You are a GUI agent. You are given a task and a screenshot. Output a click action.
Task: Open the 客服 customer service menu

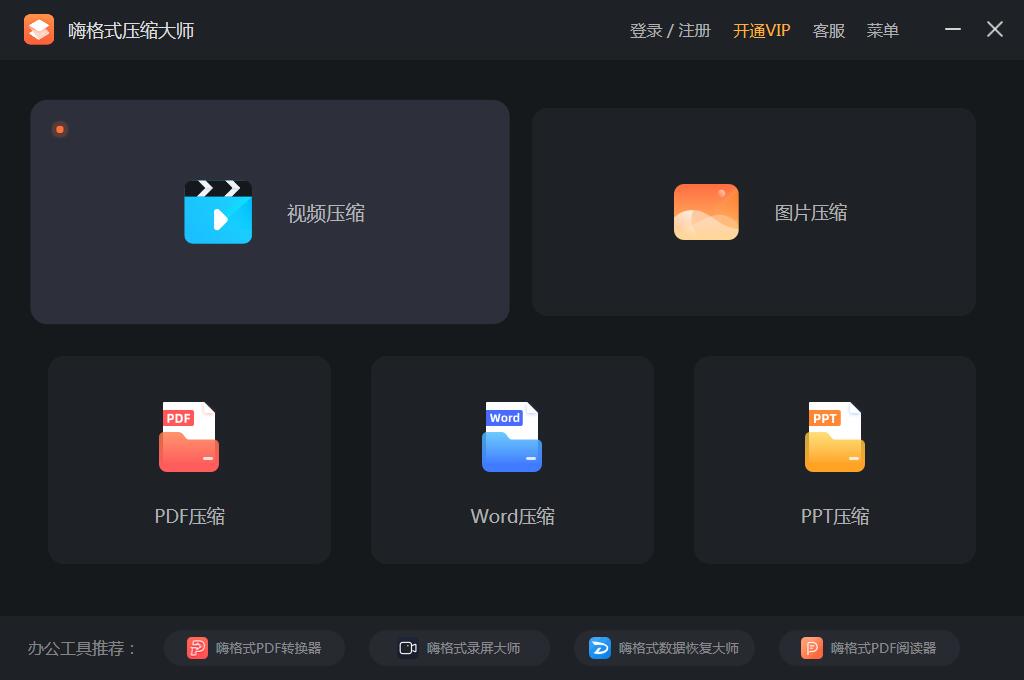[828, 30]
